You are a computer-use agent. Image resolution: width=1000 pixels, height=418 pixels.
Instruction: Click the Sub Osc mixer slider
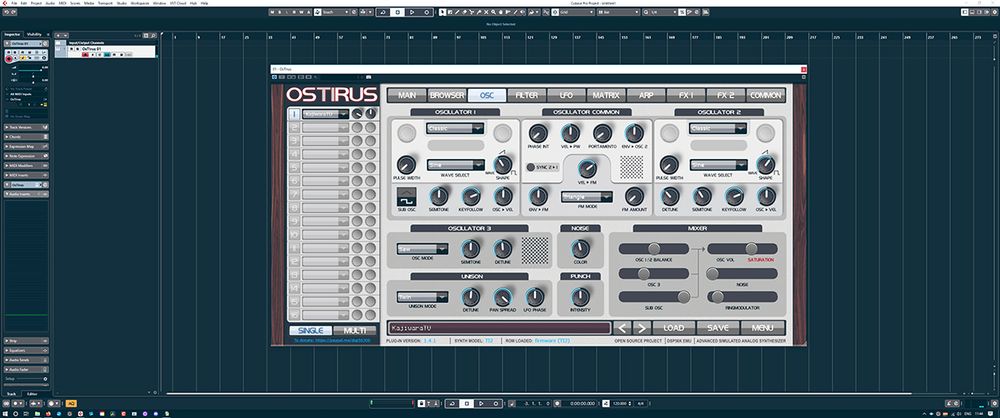(x=654, y=297)
